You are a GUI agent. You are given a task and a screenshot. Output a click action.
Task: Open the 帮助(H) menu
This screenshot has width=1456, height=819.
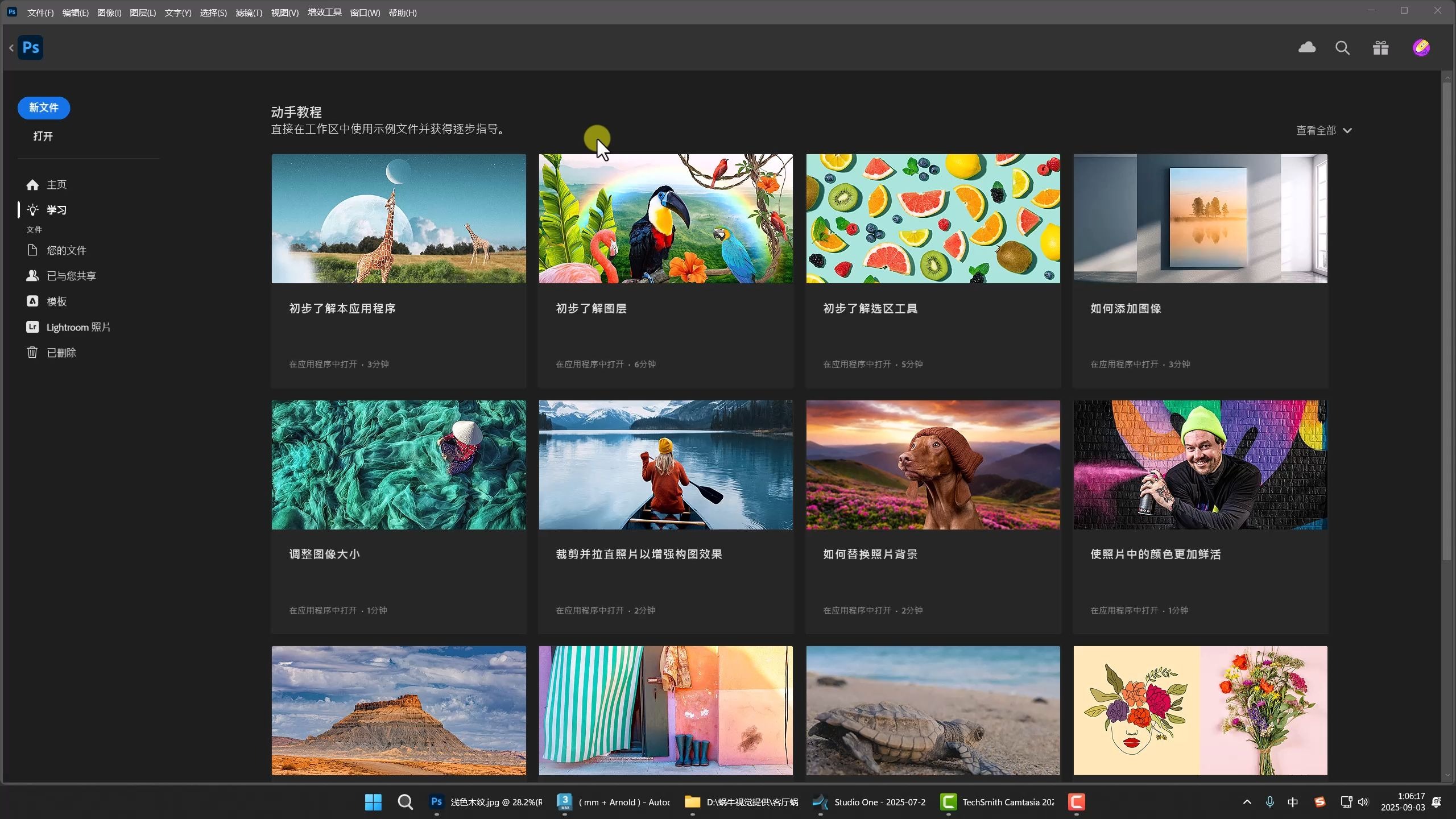(403, 13)
